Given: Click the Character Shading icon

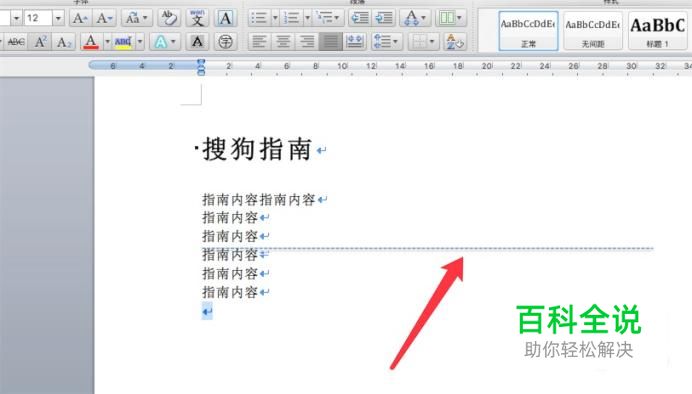Looking at the screenshot, I should click(197, 42).
